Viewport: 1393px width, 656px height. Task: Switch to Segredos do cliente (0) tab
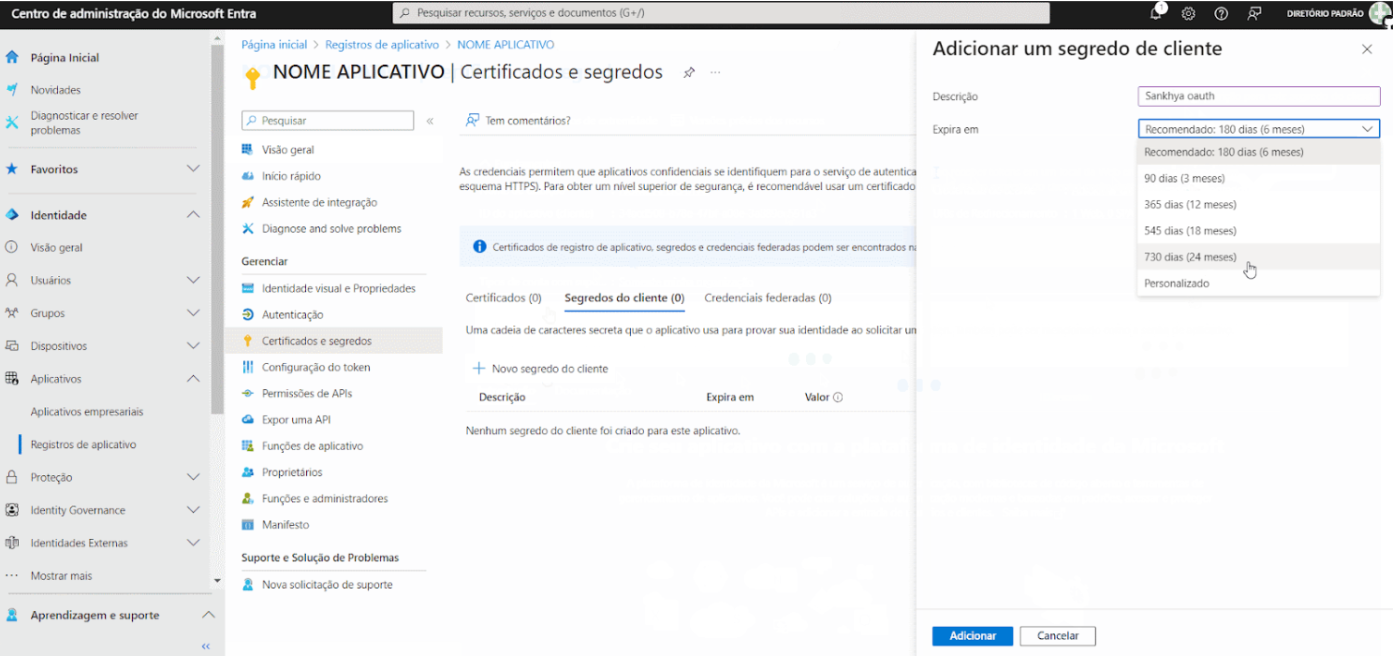coord(624,298)
